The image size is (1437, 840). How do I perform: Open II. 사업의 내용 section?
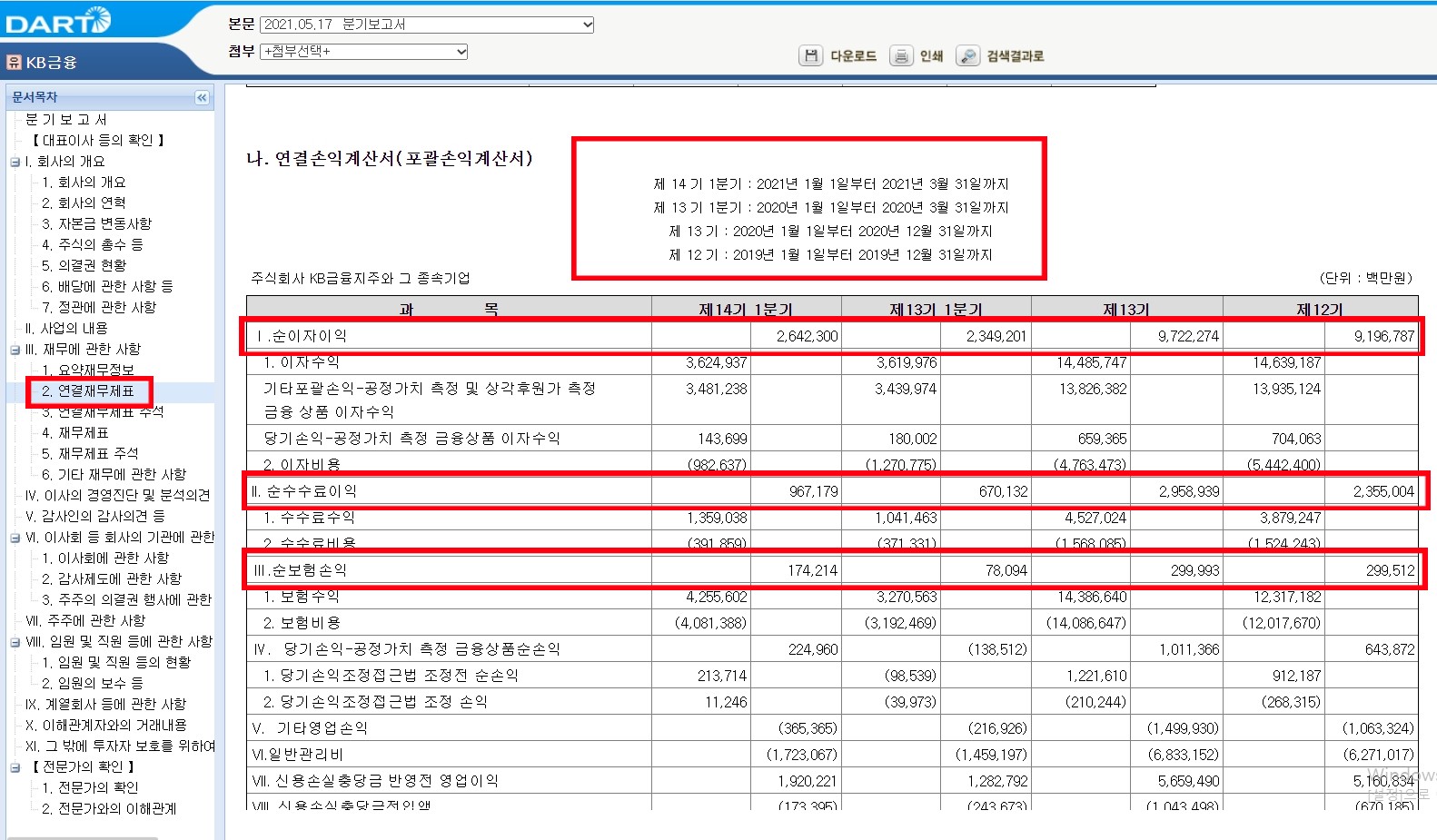66,328
